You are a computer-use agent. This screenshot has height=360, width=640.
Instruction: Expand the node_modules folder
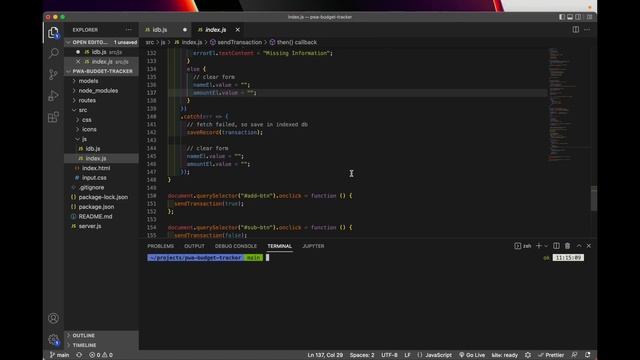[x=98, y=91]
